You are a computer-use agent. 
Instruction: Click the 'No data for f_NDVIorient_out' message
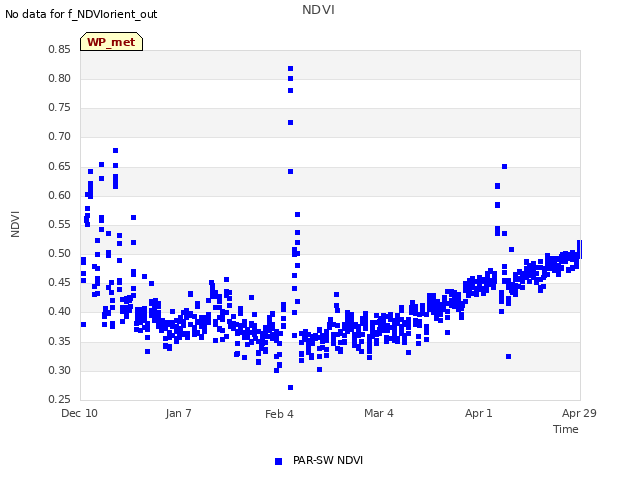(x=81, y=14)
